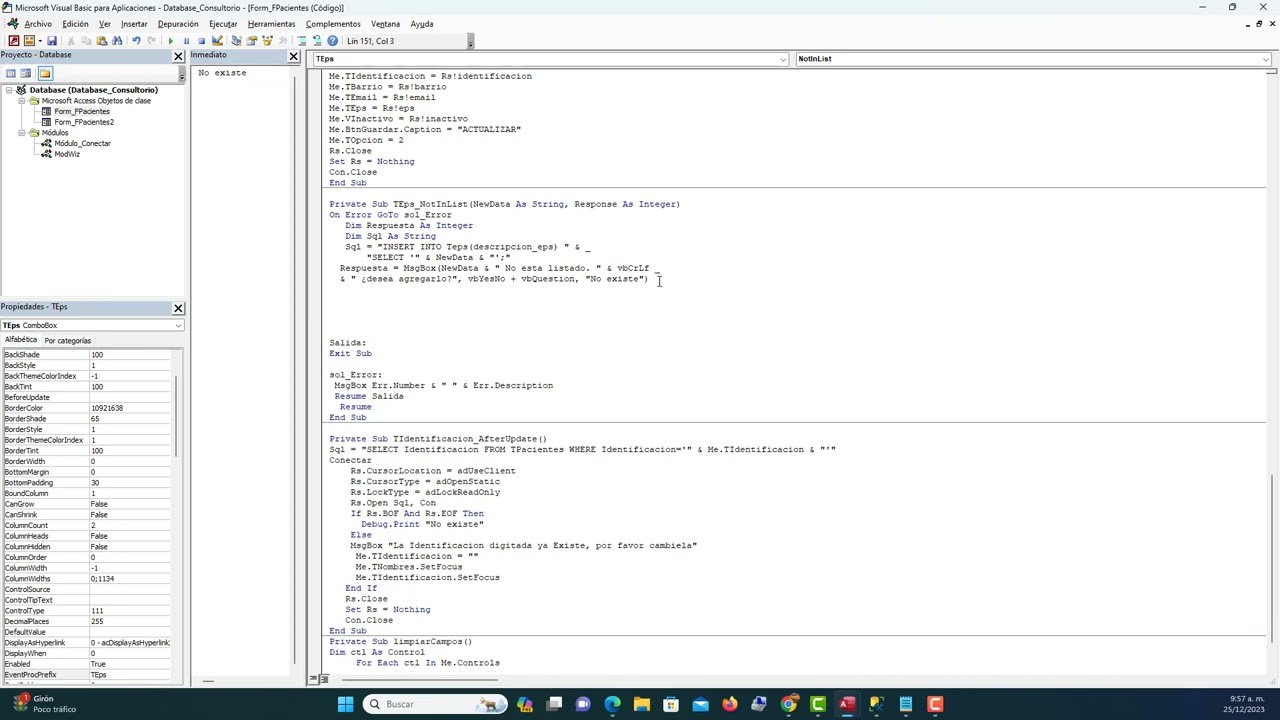Open the Properties Window toolbar icon

coord(252,41)
